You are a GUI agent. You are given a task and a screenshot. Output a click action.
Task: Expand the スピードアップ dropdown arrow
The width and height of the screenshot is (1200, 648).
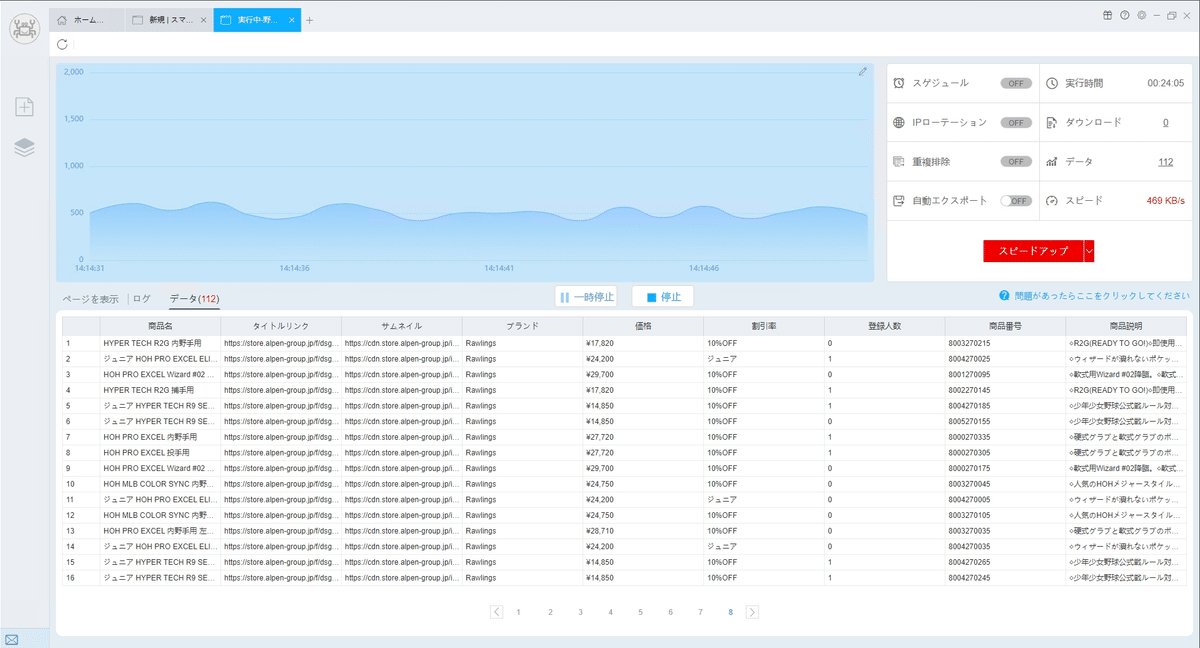point(1089,251)
